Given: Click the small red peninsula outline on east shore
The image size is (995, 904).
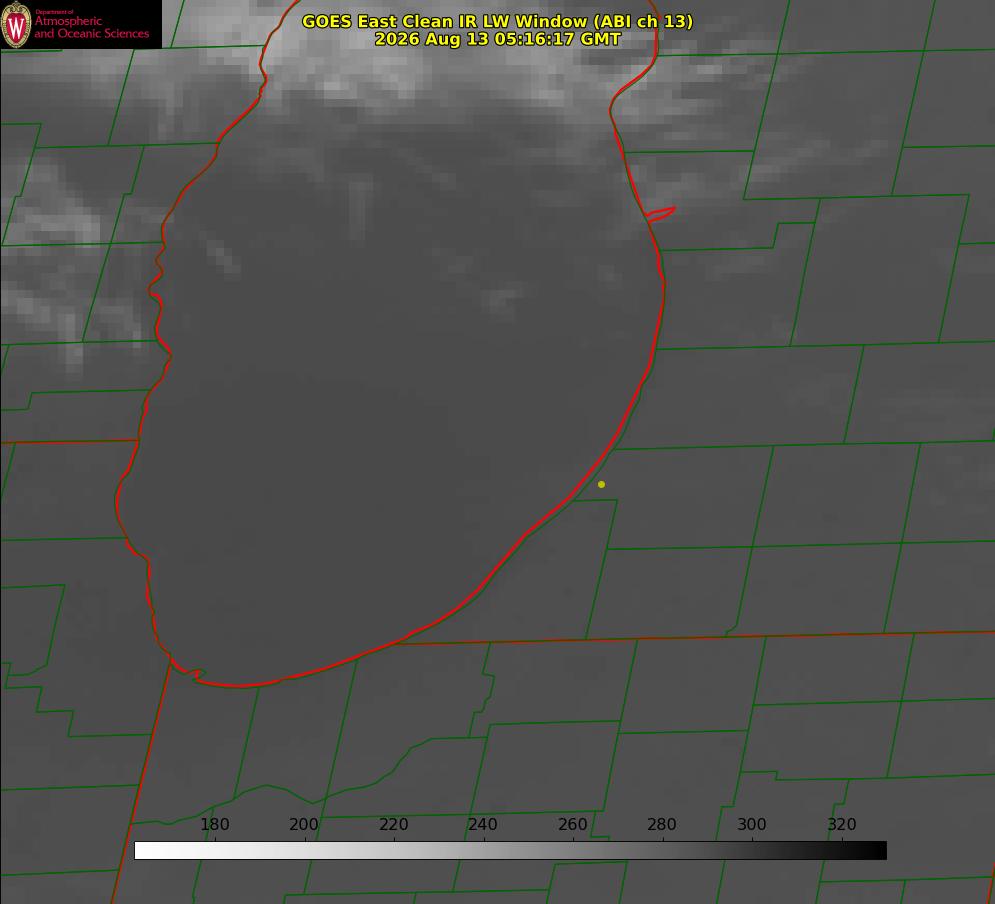Looking at the screenshot, I should pos(660,214).
